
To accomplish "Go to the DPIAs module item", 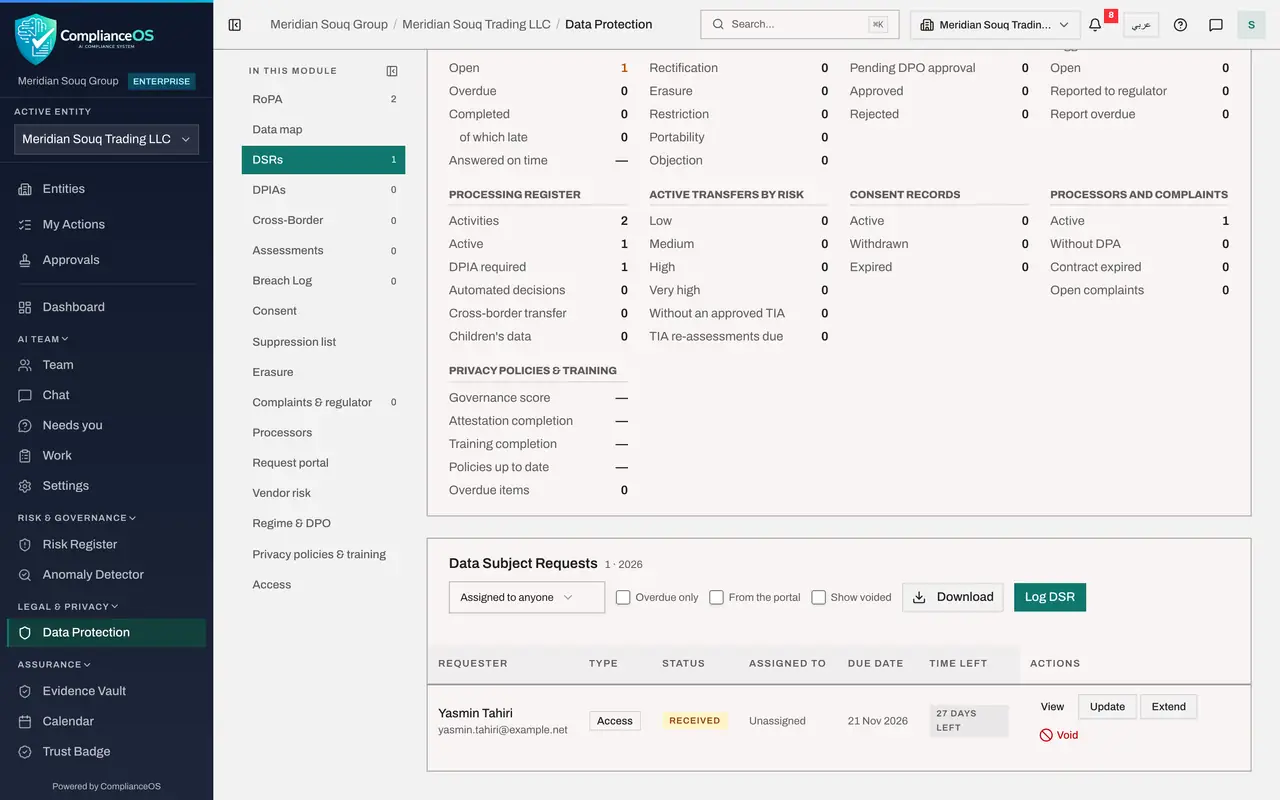I will 323,190.
